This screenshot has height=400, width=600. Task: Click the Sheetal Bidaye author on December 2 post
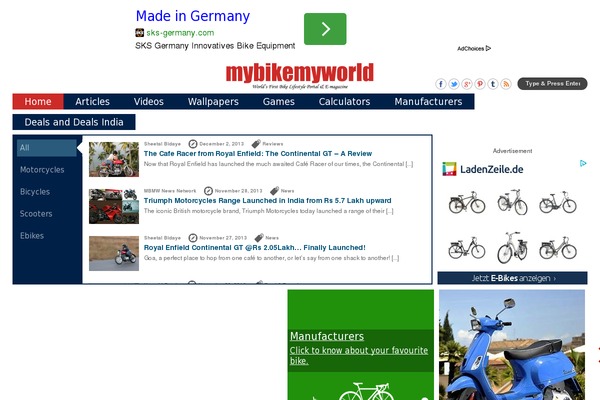pos(162,144)
